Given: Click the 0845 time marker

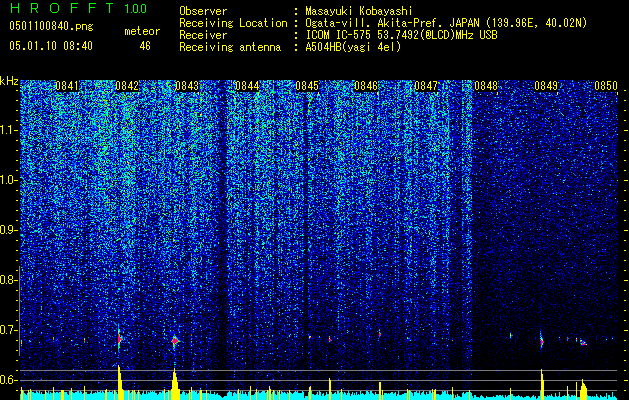Looking at the screenshot, I should pos(307,86).
